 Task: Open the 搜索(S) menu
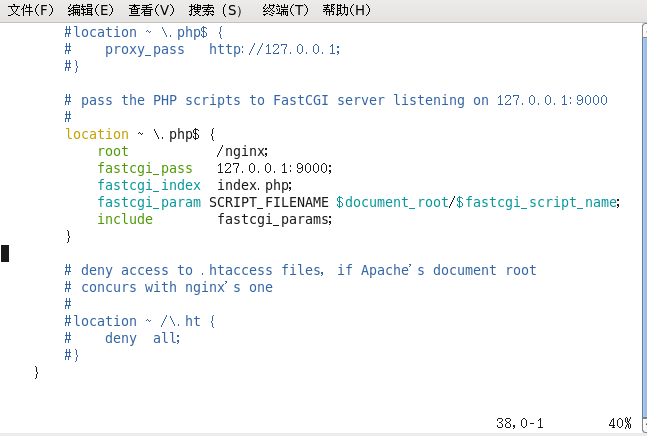pyautogui.click(x=215, y=10)
